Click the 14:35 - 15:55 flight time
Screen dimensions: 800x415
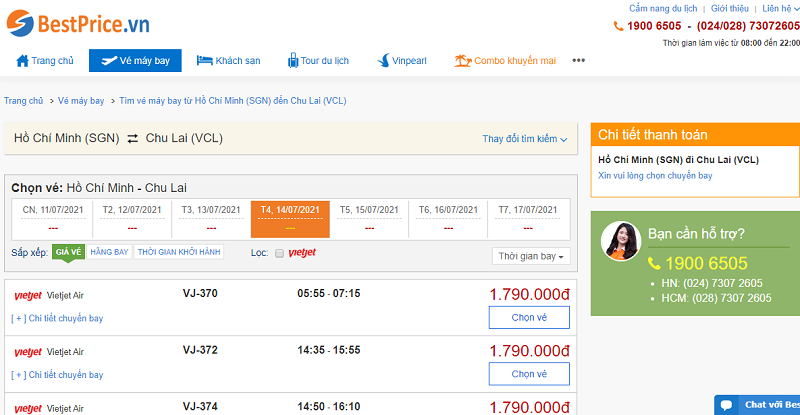click(329, 350)
